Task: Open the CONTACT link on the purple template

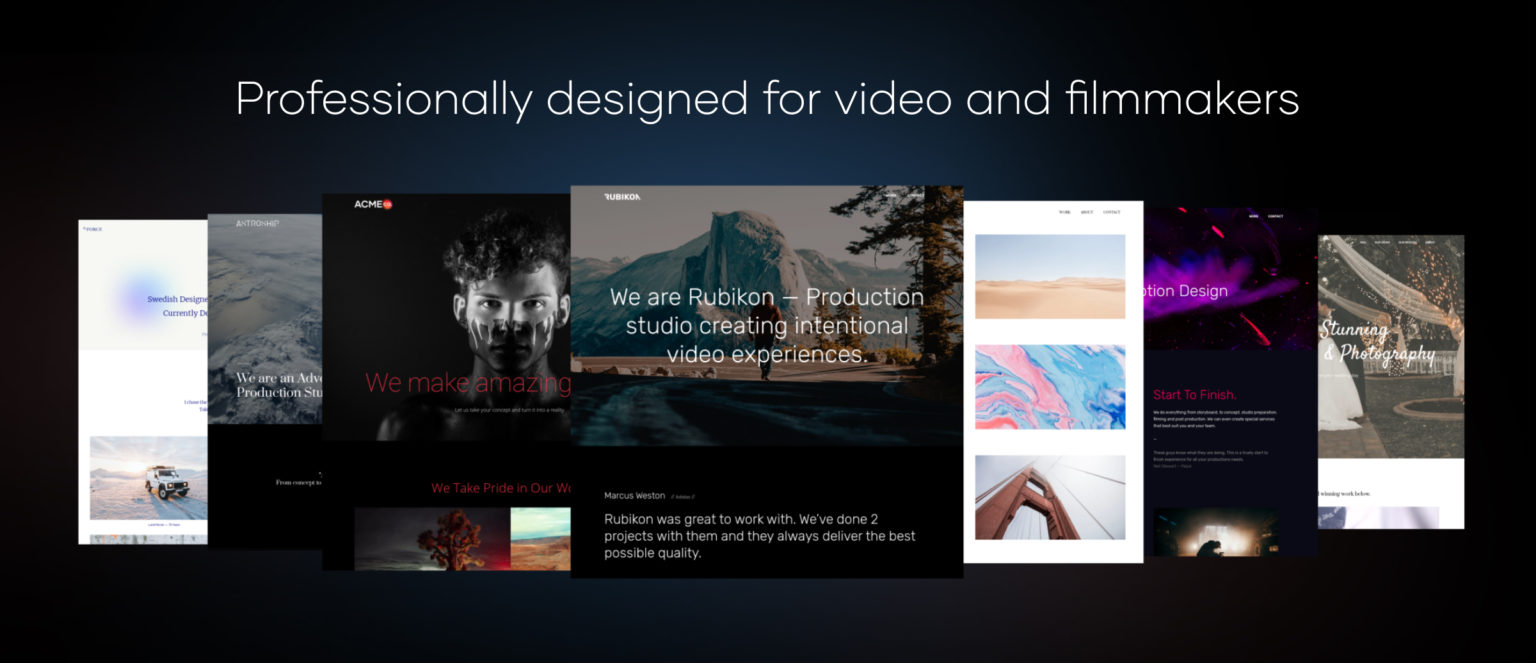Action: coord(1277,215)
